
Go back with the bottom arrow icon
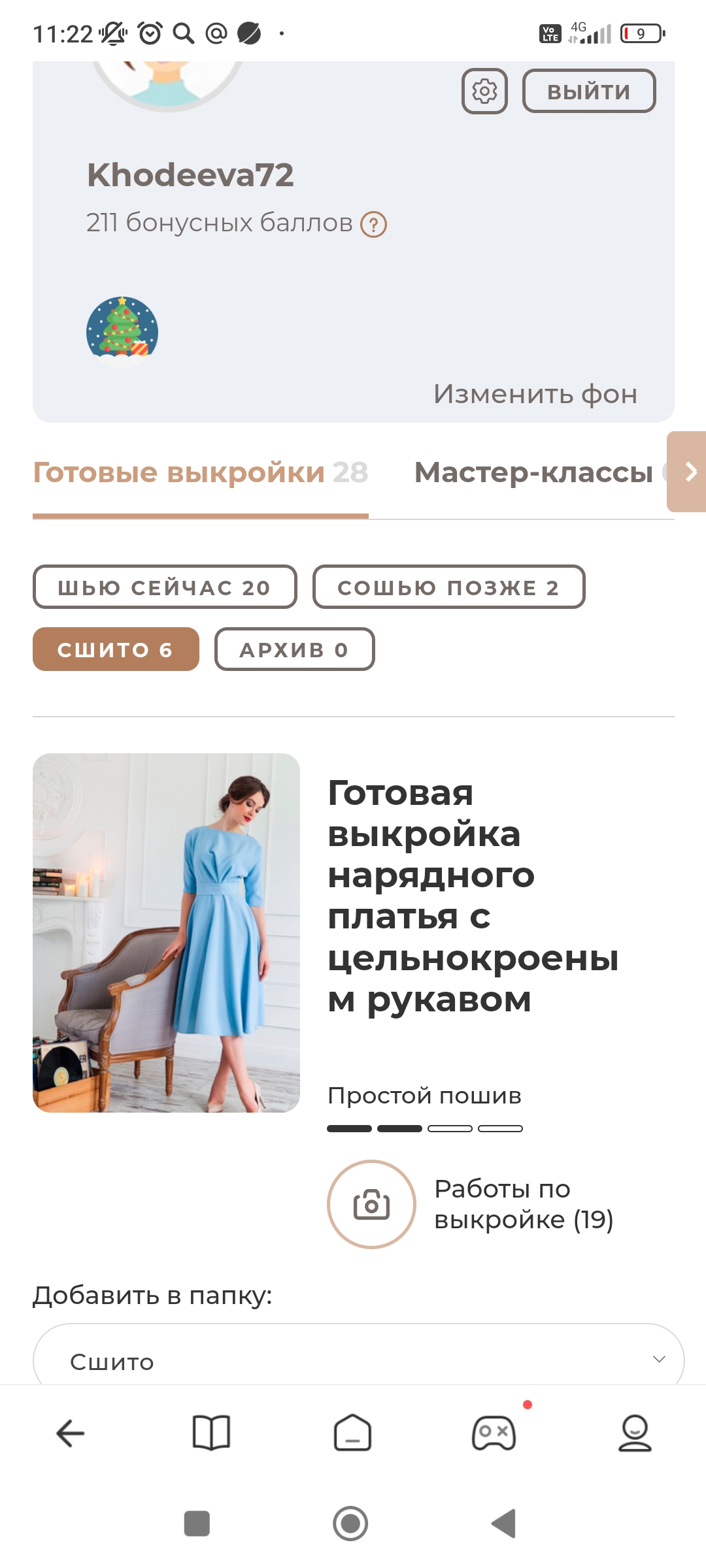coord(71,1433)
